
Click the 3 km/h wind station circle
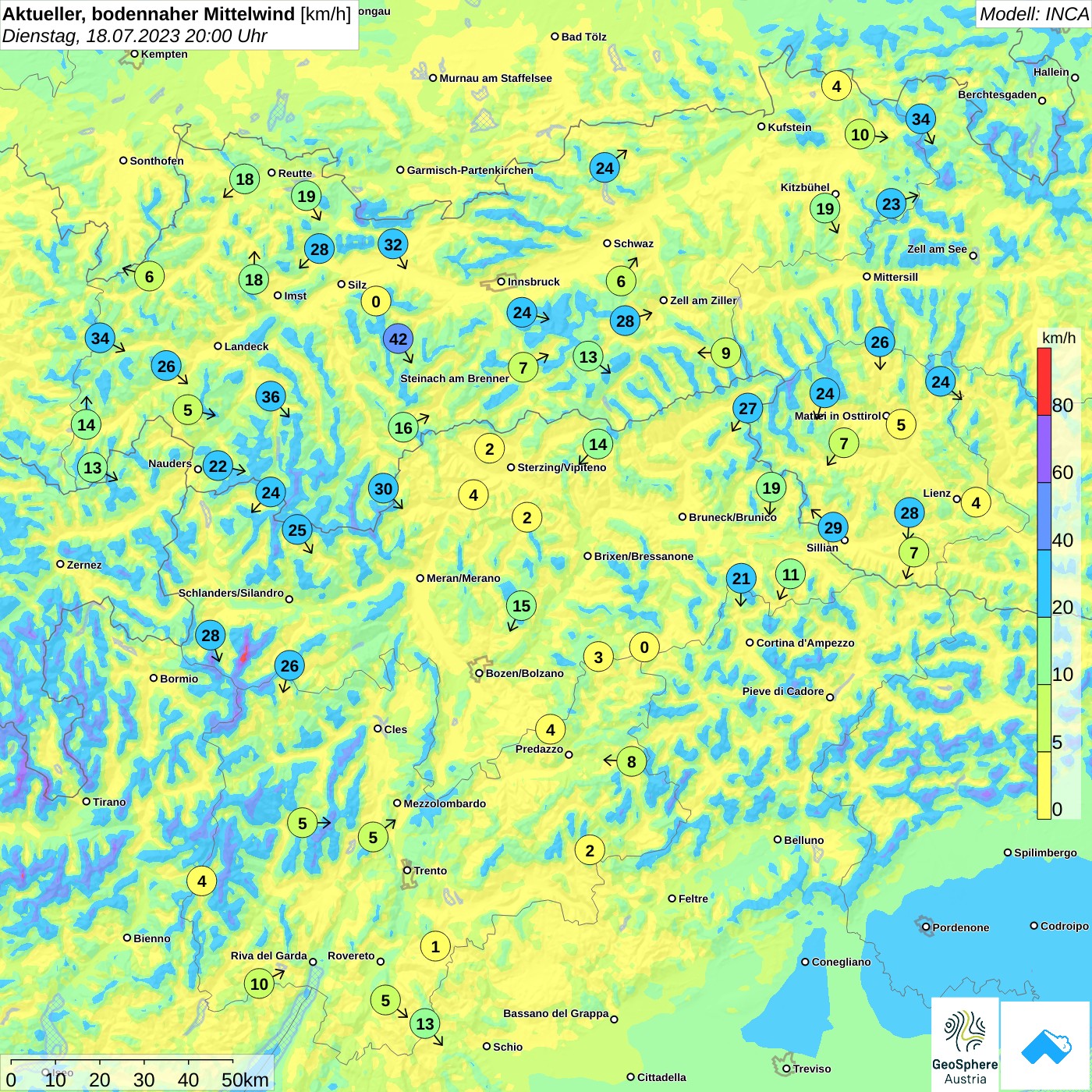[x=598, y=657]
